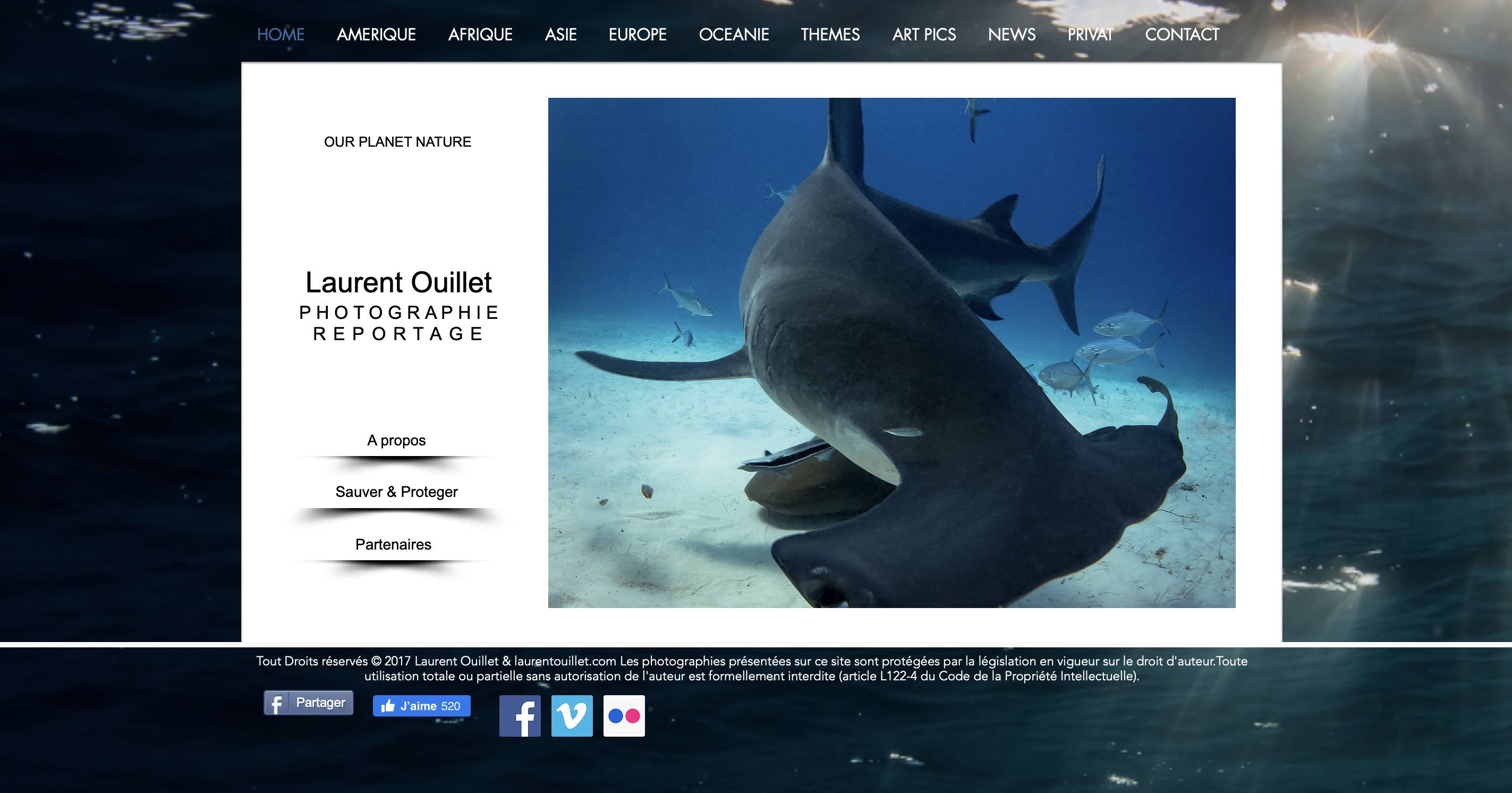Open the AMERIQUE menu
Viewport: 1512px width, 793px height.
(x=376, y=35)
